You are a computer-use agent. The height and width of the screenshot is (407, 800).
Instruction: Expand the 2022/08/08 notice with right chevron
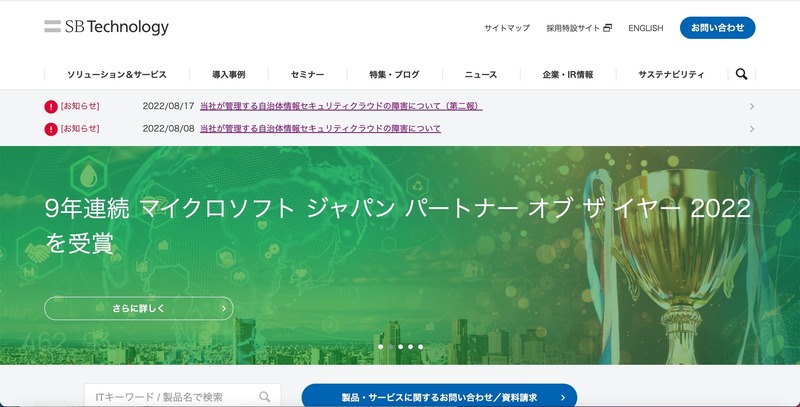[751, 129]
